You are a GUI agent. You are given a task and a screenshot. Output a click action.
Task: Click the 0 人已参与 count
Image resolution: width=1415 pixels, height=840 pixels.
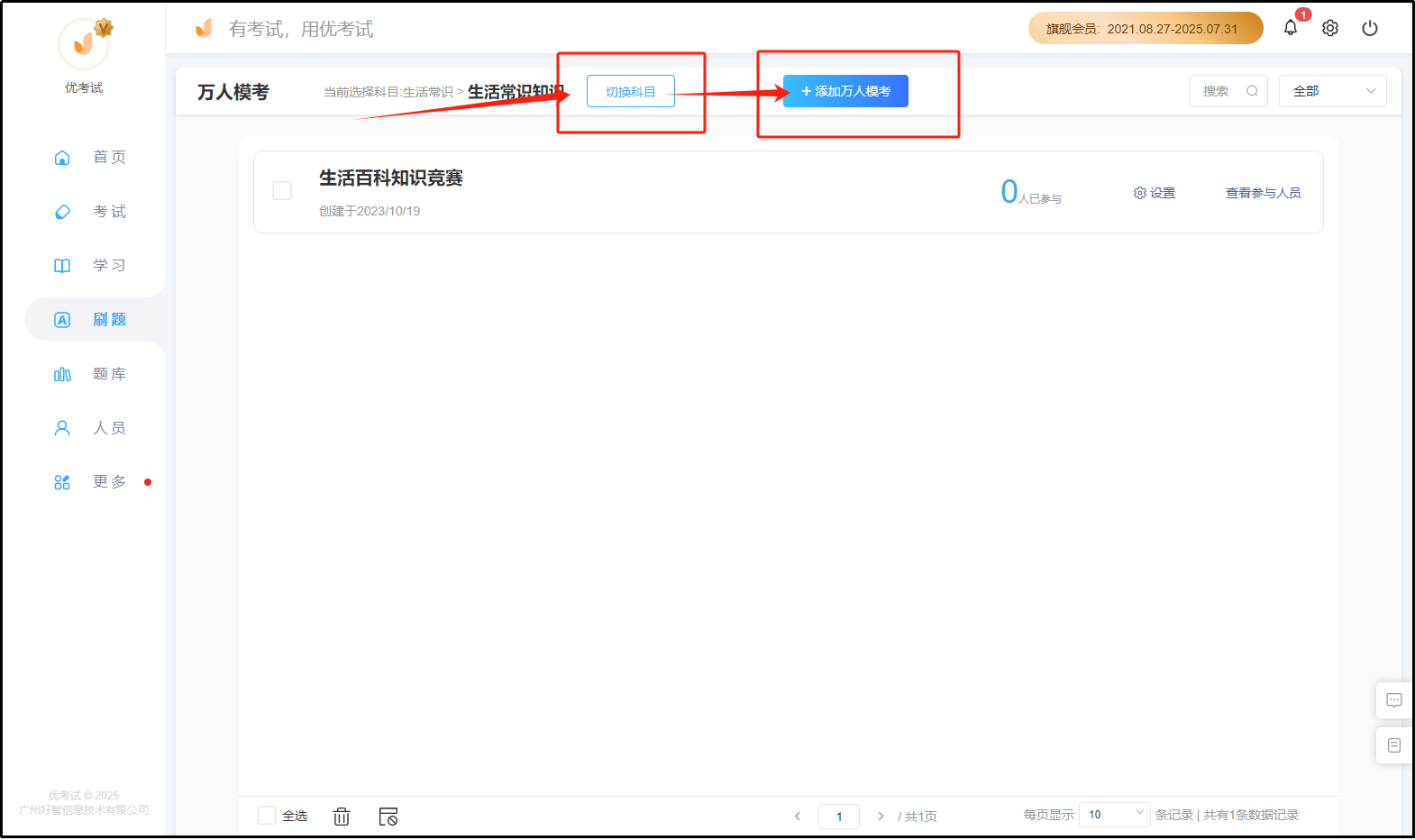pyautogui.click(x=1031, y=192)
